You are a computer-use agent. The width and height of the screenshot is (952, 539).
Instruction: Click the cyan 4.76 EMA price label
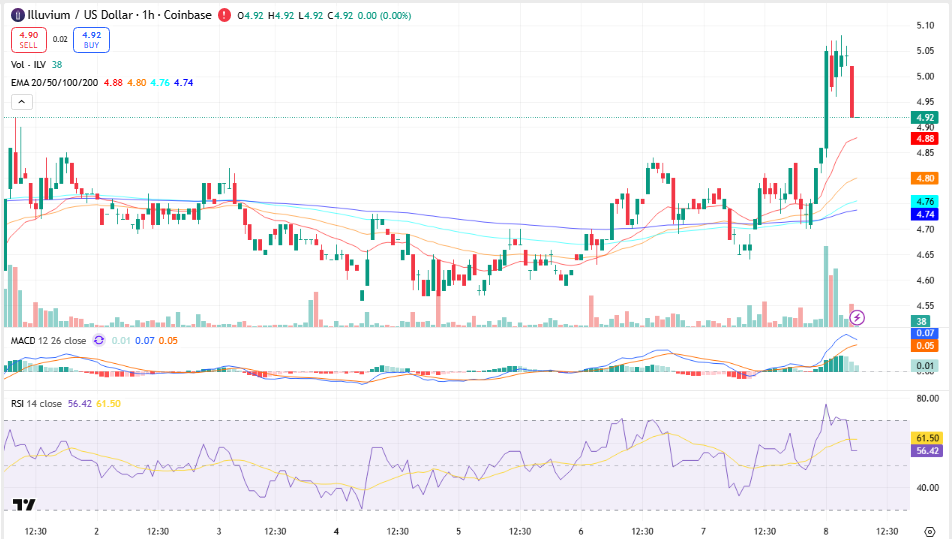(925, 202)
